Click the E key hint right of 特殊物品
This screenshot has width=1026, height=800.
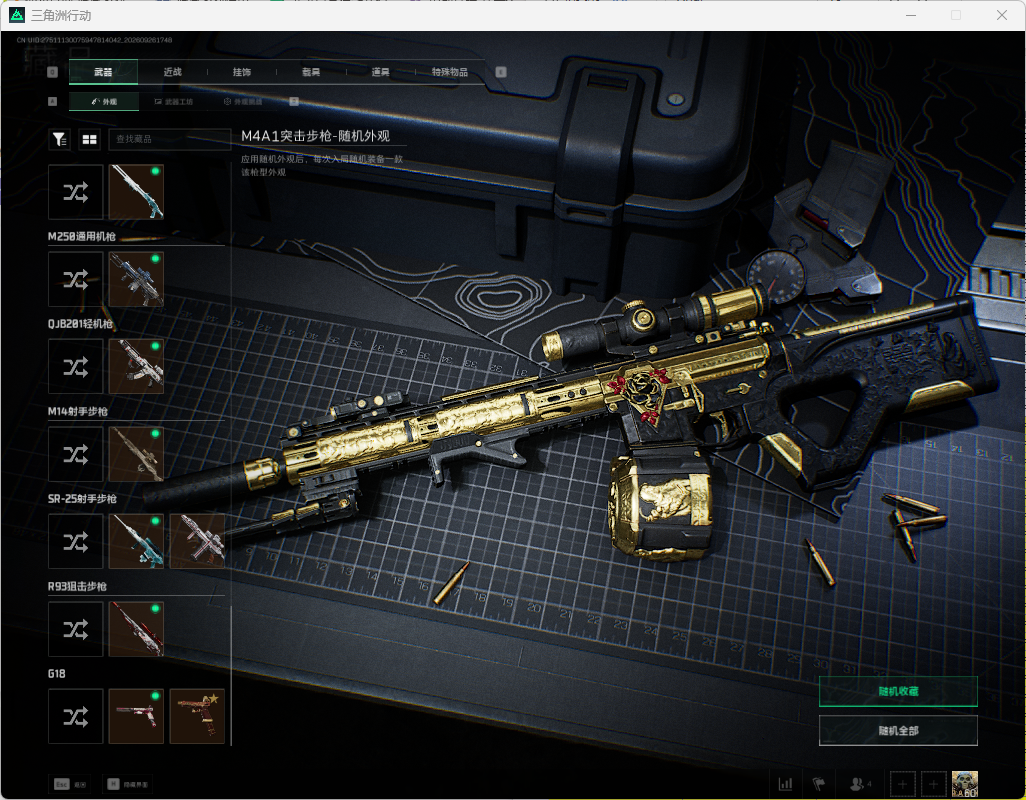pos(501,72)
